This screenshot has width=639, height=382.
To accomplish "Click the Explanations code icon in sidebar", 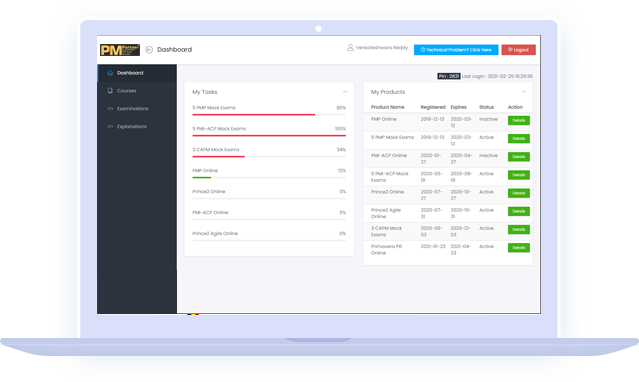I will pyautogui.click(x=110, y=127).
